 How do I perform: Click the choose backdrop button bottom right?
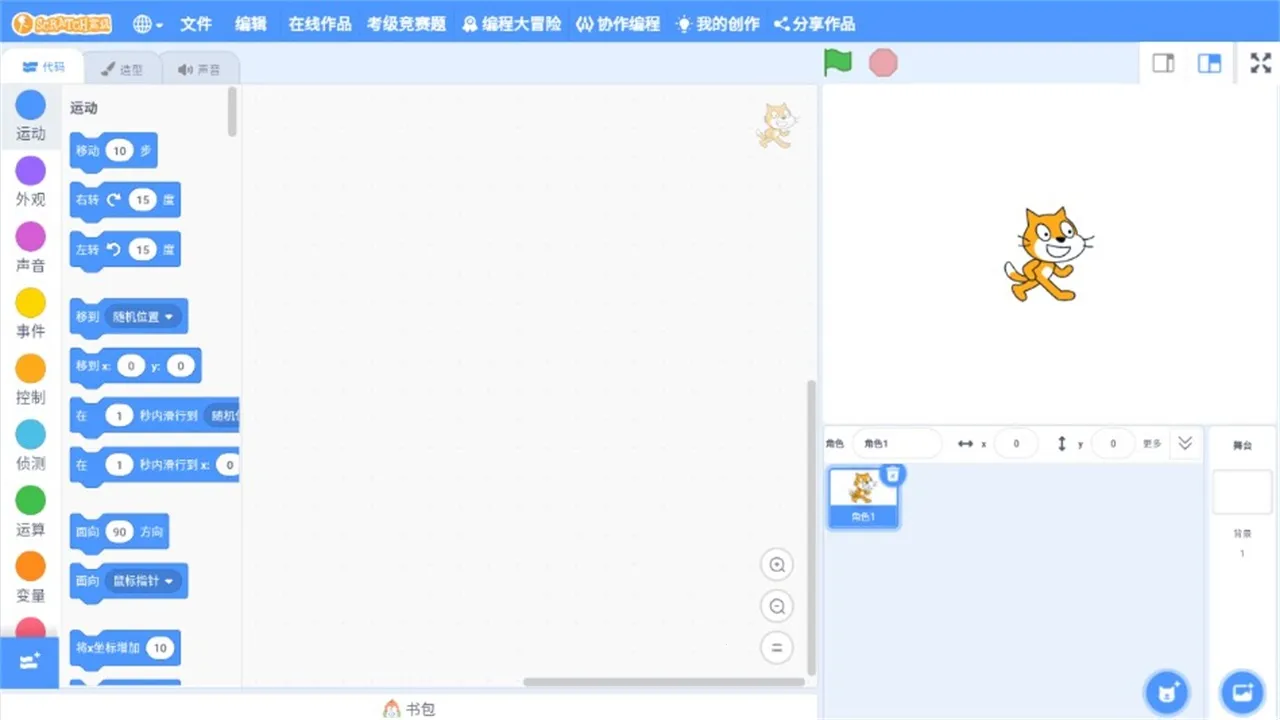[1242, 692]
